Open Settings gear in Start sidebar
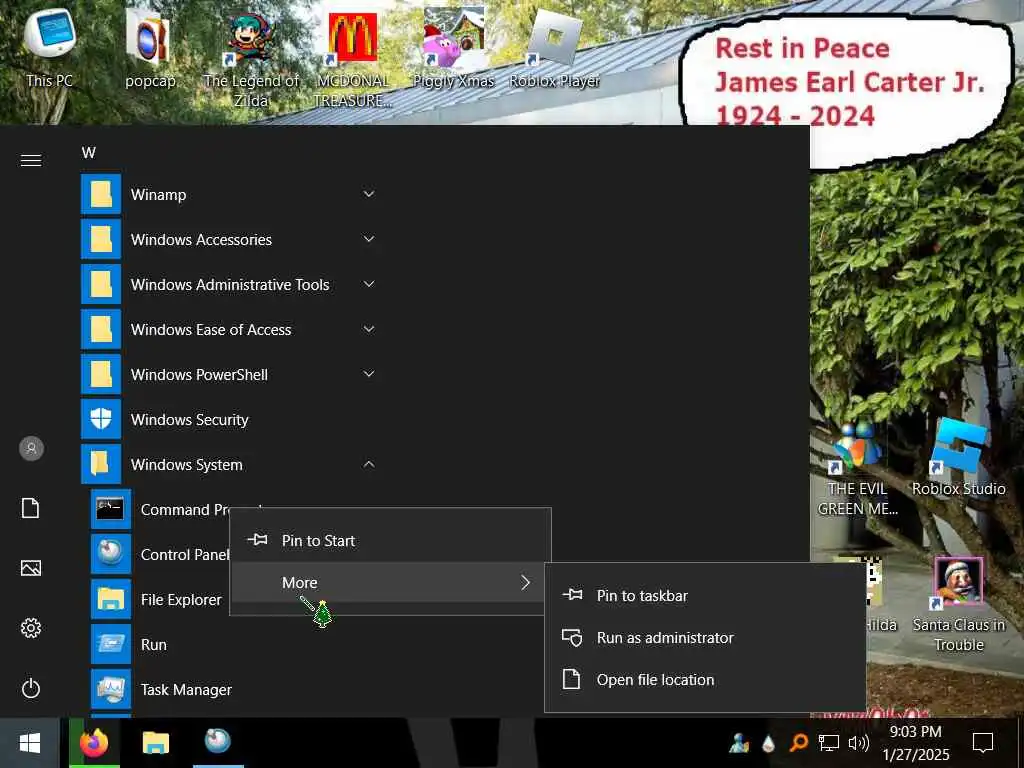This screenshot has height=768, width=1024. point(31,628)
